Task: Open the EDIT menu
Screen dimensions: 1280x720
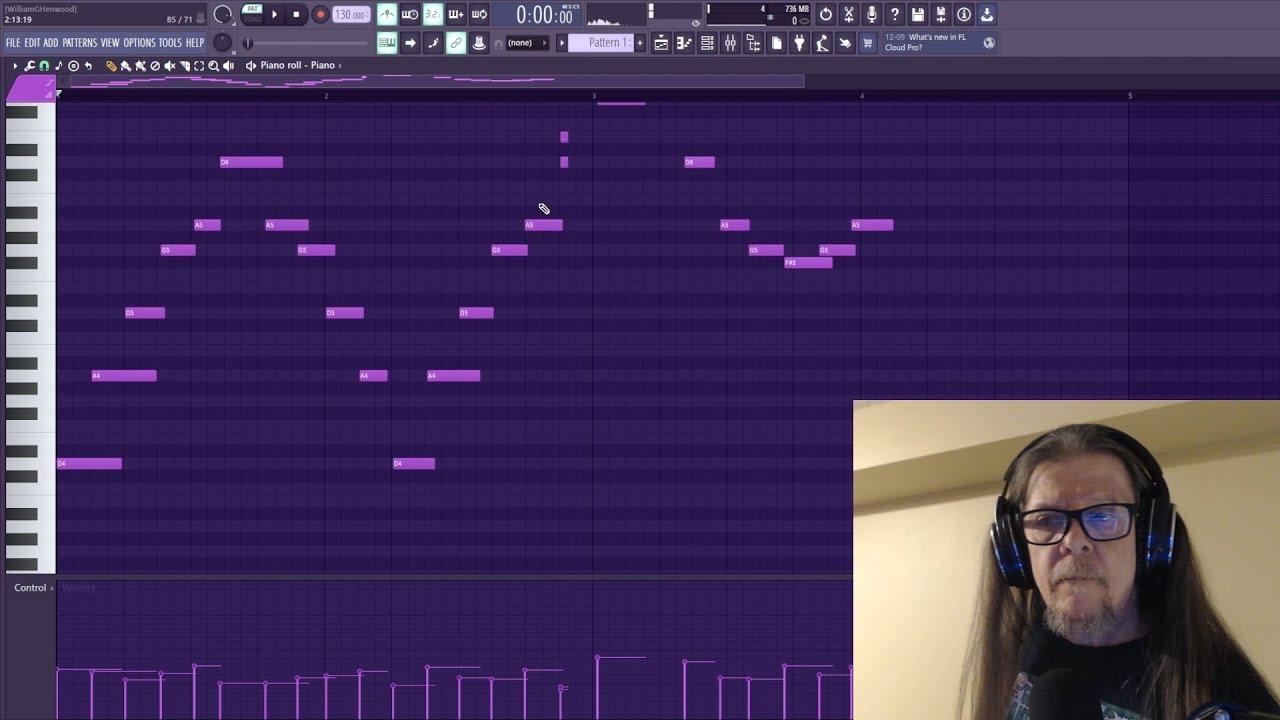Action: tap(32, 43)
